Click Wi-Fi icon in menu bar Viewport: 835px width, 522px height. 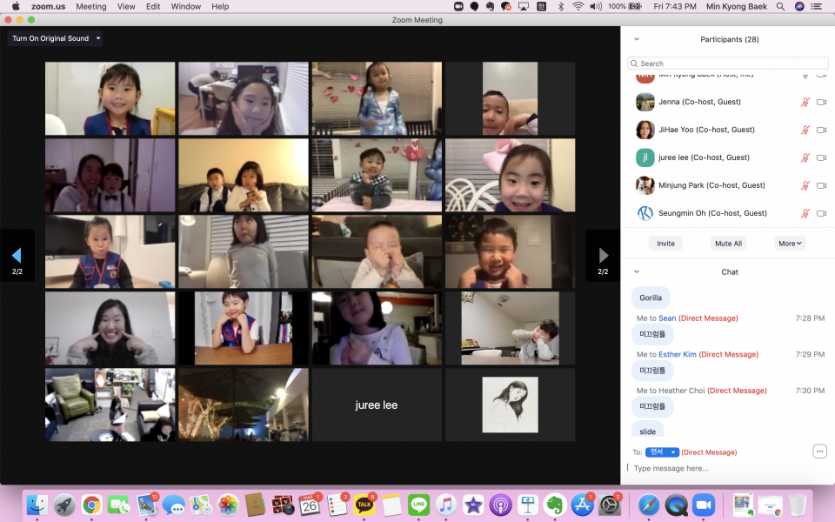[x=578, y=6]
